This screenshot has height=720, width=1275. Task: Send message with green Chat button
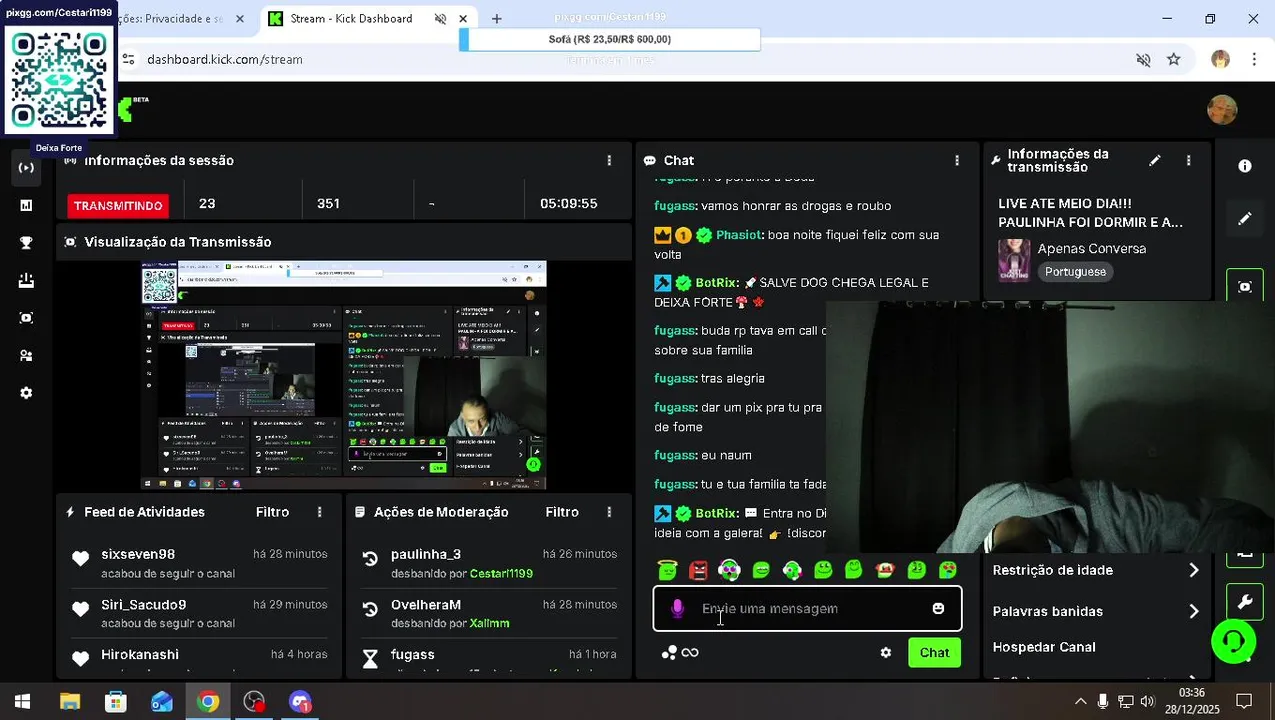[x=934, y=652]
